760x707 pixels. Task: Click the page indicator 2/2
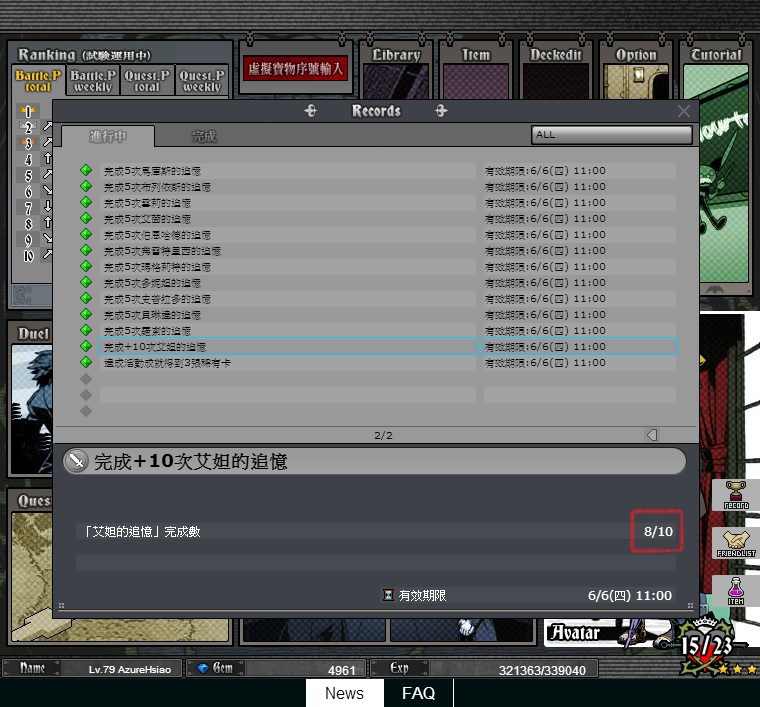click(383, 435)
